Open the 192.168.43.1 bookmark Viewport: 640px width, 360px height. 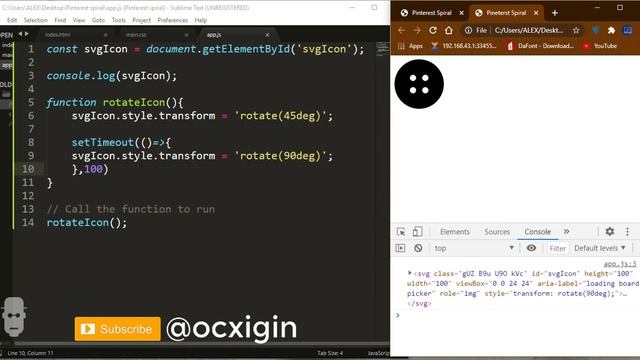[464, 46]
